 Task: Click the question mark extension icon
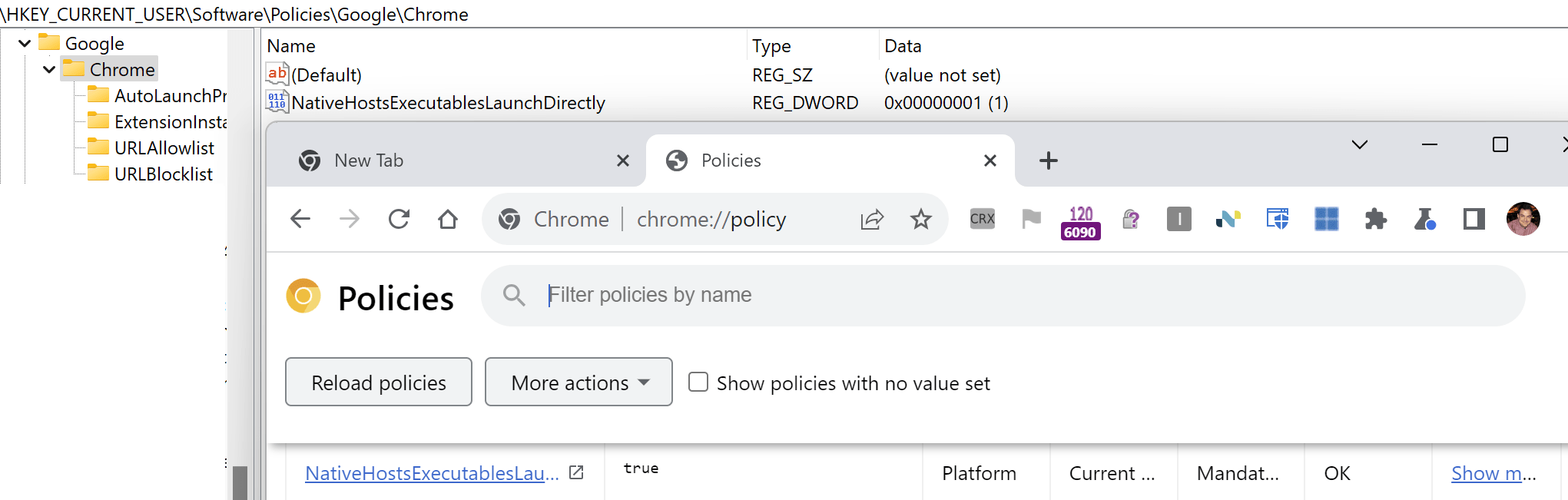pyautogui.click(x=1130, y=220)
